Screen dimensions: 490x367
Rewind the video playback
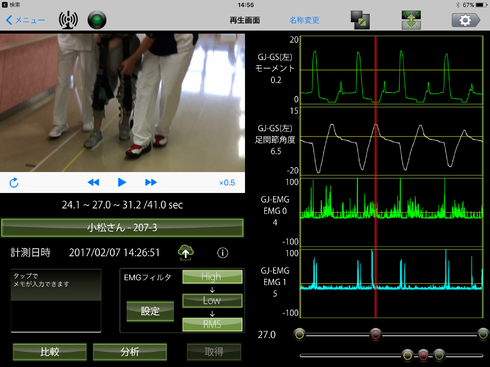pos(93,182)
